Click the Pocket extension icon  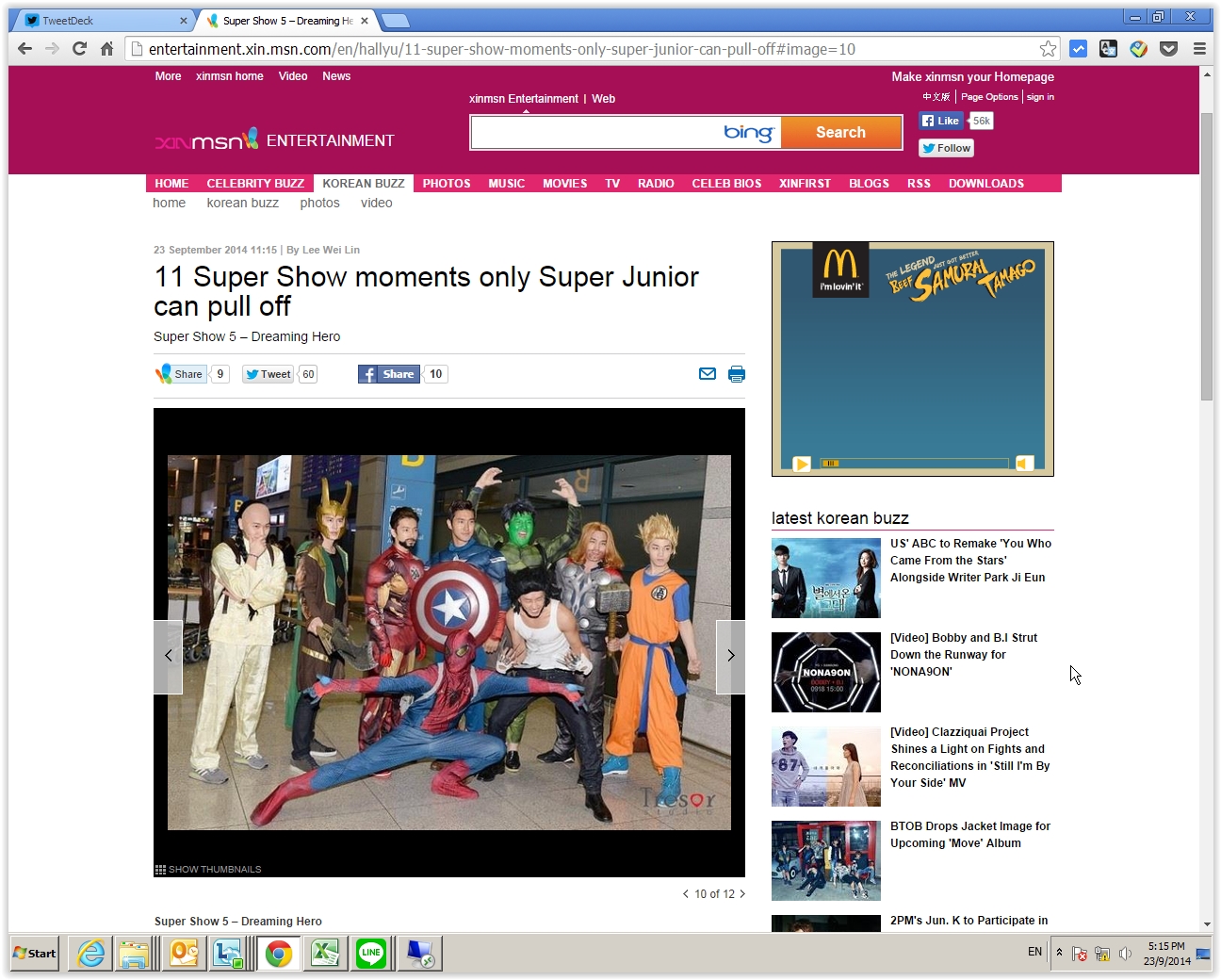(1169, 49)
